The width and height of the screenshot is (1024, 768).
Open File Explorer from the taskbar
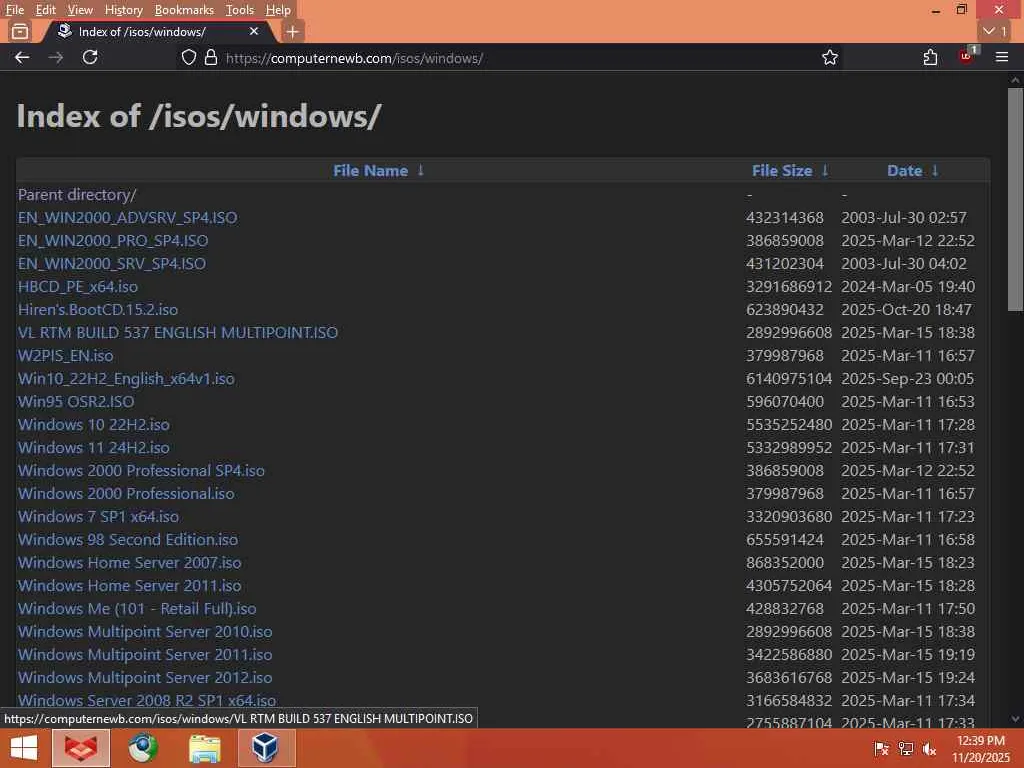point(204,748)
